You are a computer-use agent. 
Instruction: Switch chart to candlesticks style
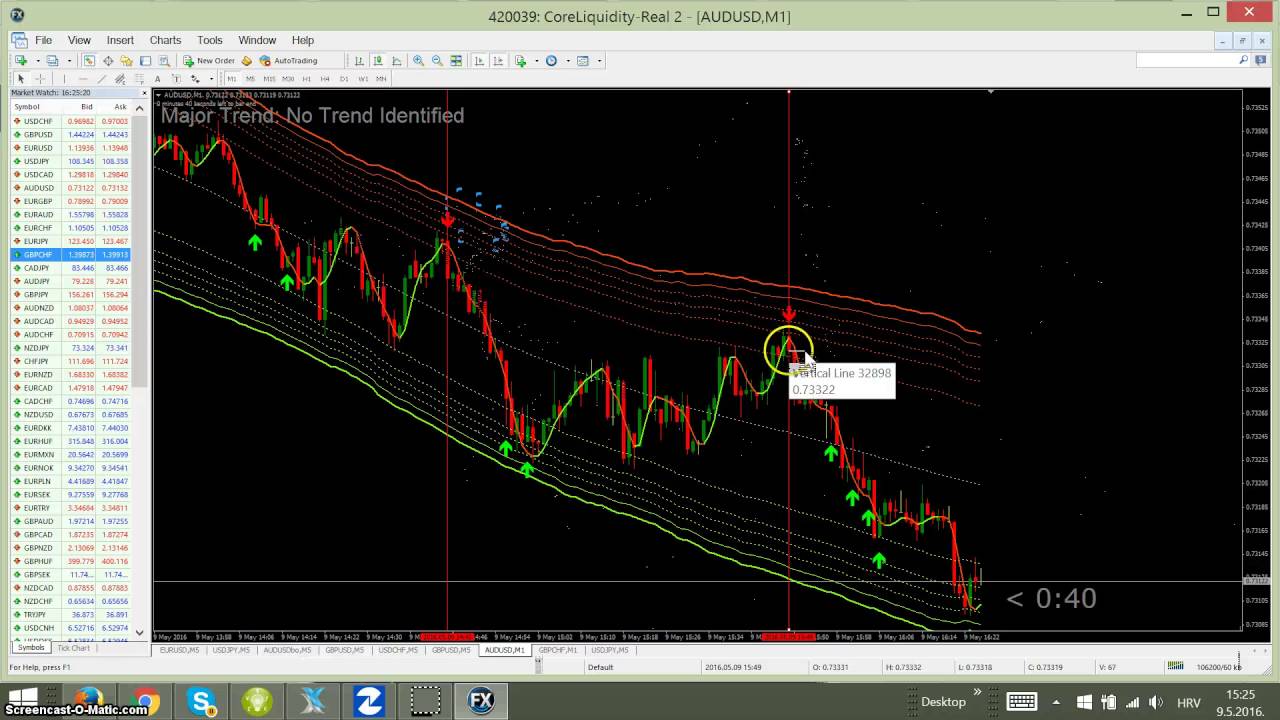[x=378, y=61]
